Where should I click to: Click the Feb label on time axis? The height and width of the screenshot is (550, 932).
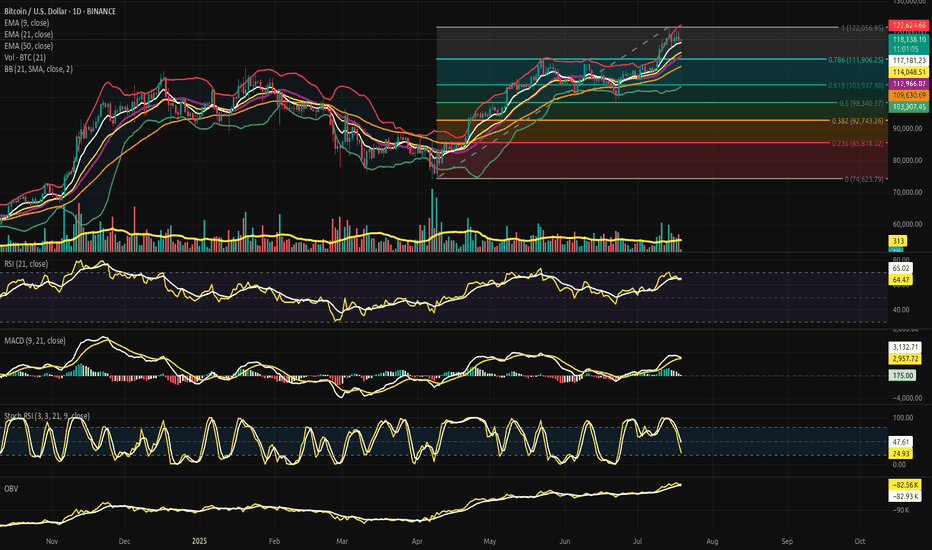coord(274,542)
